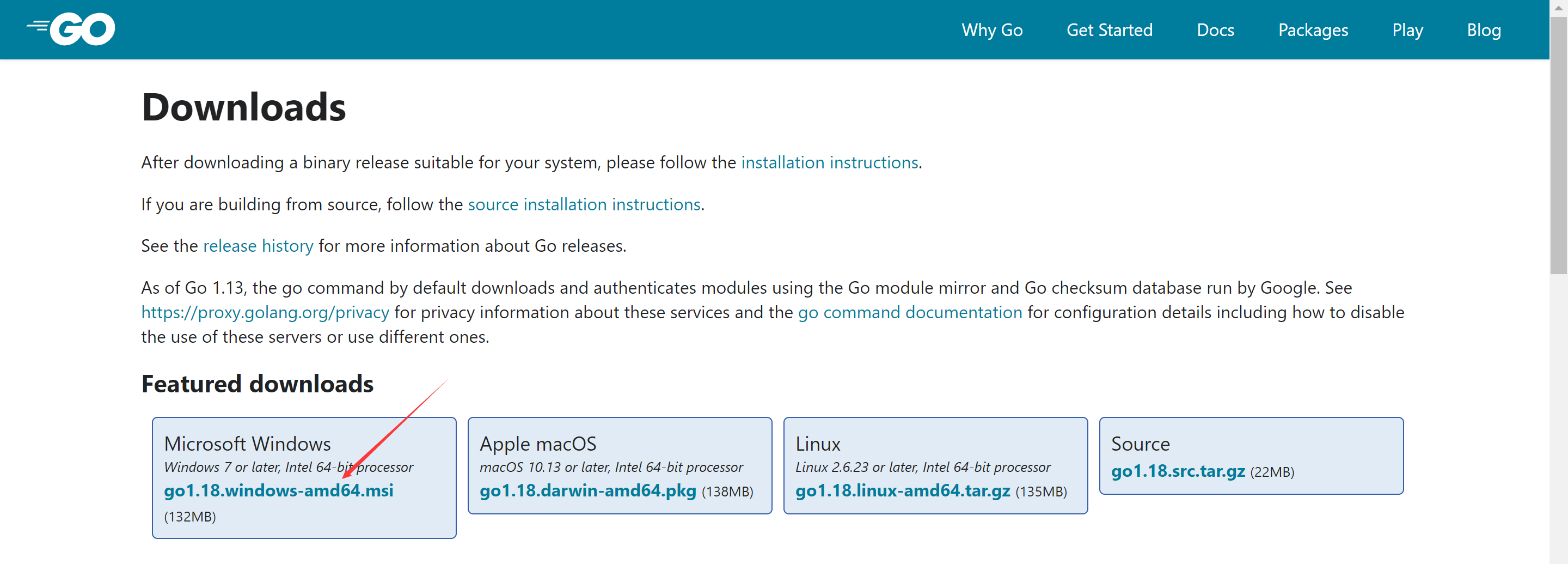This screenshot has height=564, width=1568.
Task: Click the Go logo in header
Action: click(71, 29)
